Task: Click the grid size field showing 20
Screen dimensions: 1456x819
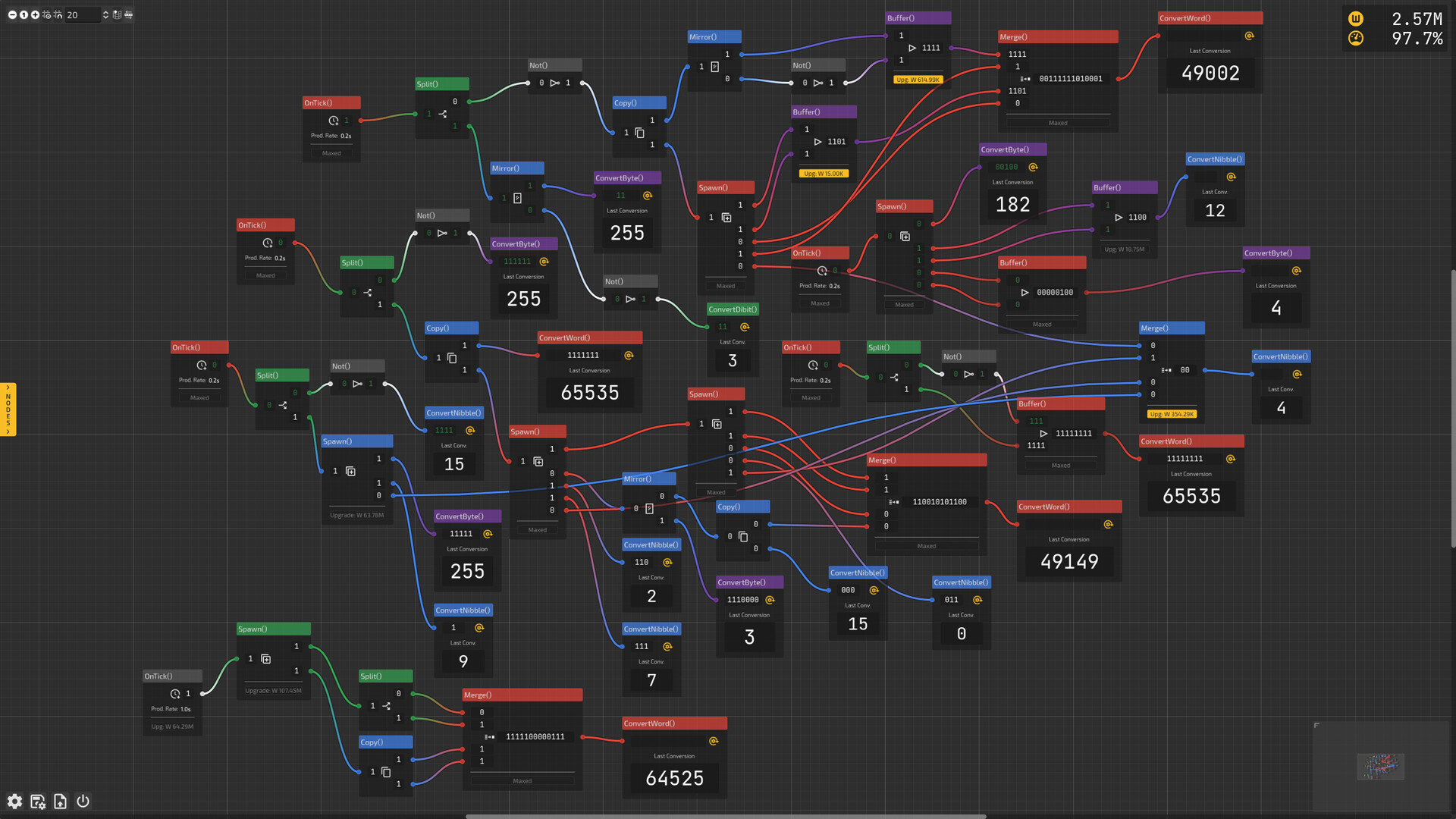Action: click(82, 14)
